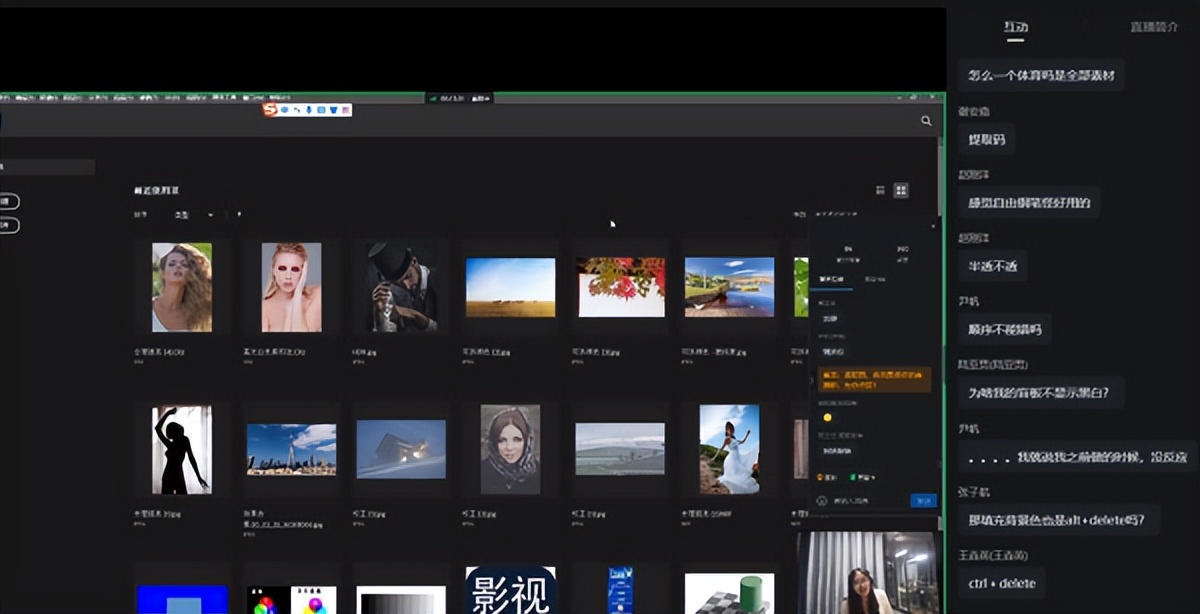Viewport: 1200px width, 614px height.
Task: Open the dancer silhouette thumbnail
Action: pyautogui.click(x=181, y=449)
